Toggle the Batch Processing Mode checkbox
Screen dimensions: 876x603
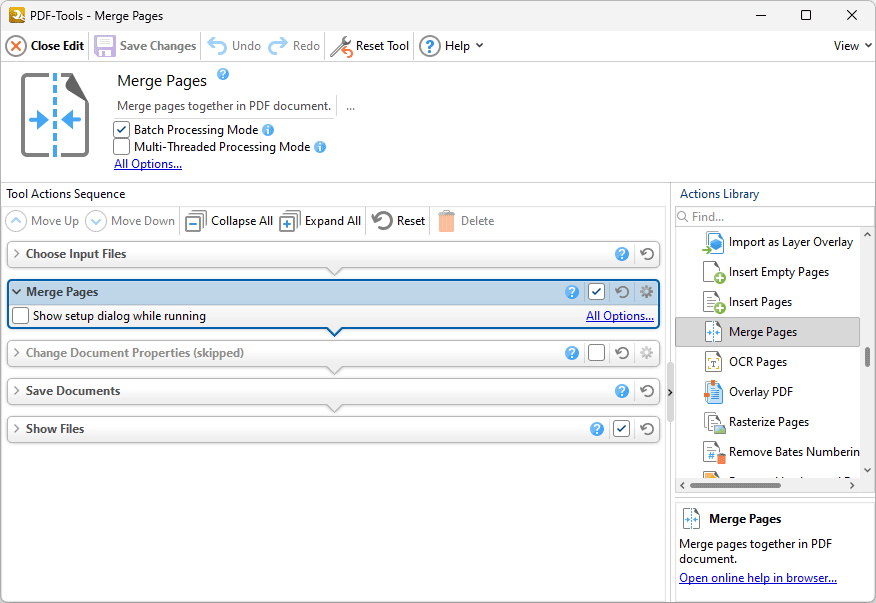pos(121,130)
